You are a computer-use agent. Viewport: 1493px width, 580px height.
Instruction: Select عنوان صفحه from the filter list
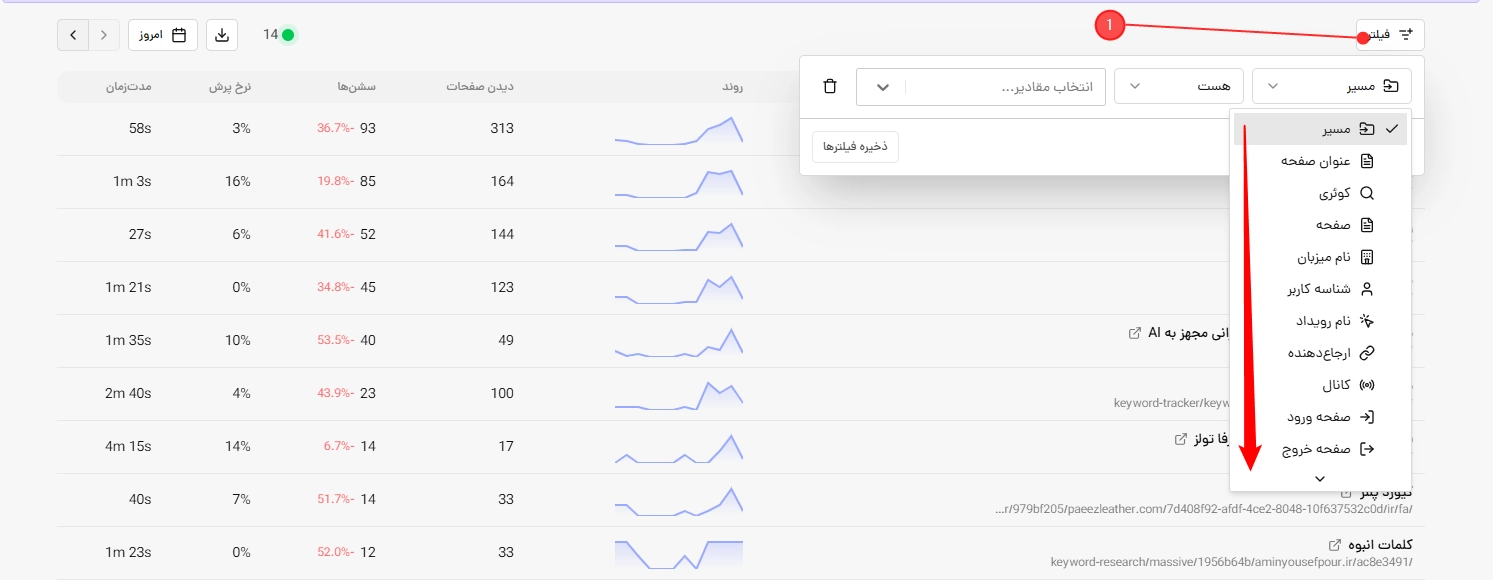(x=1320, y=161)
